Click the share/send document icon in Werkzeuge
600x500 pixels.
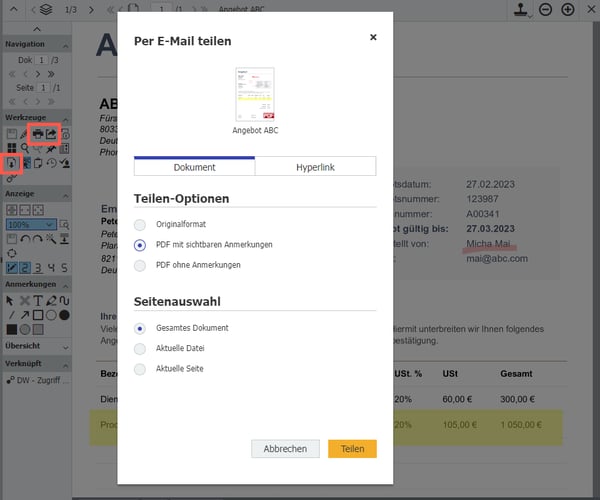tap(52, 133)
